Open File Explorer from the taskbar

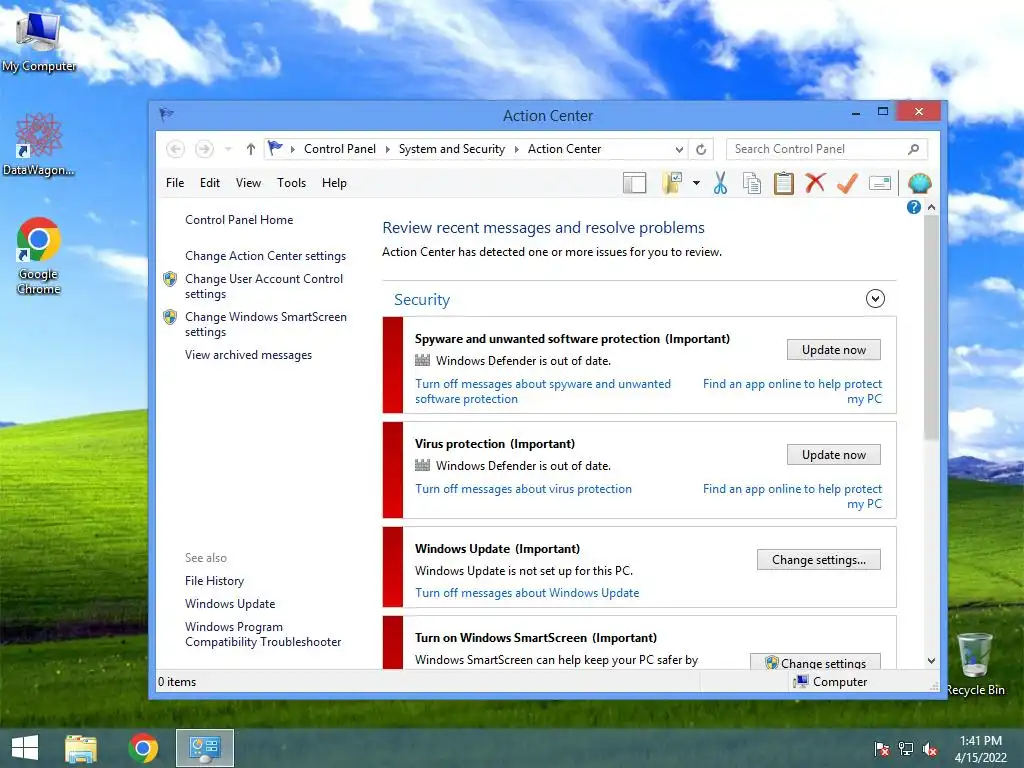(81, 748)
